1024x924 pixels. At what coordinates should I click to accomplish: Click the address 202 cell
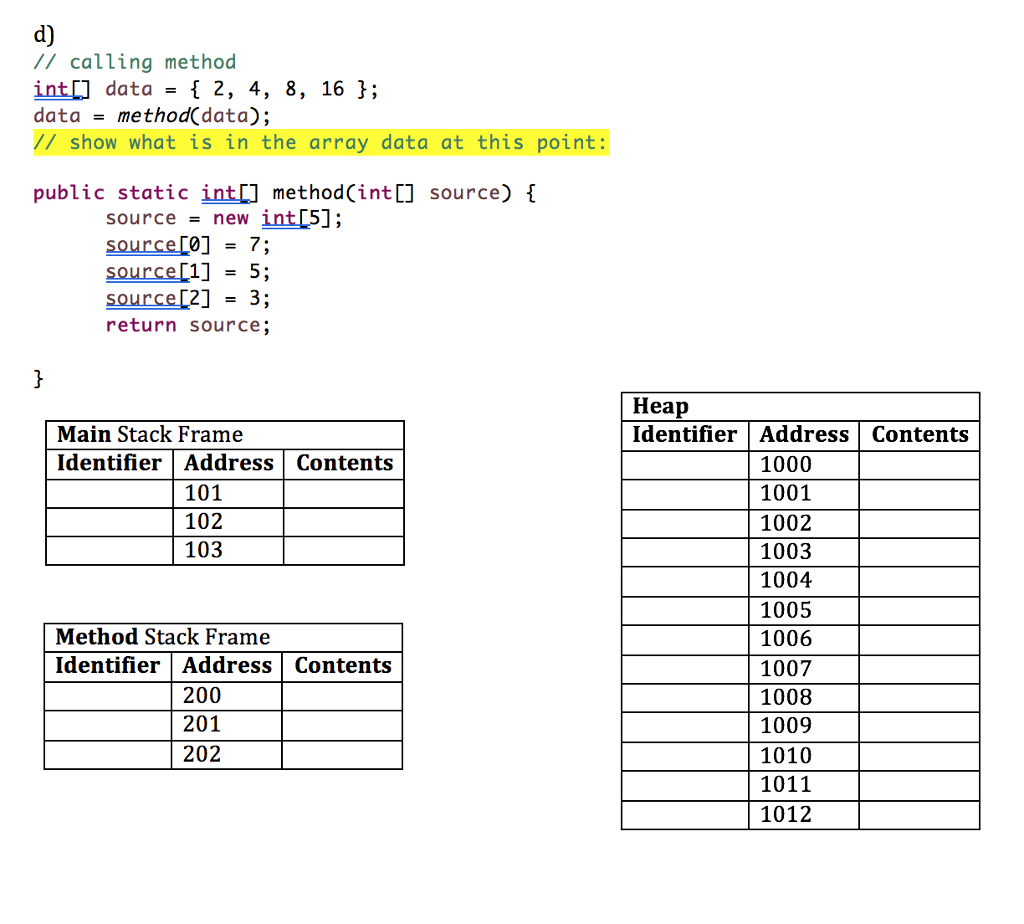tap(227, 754)
